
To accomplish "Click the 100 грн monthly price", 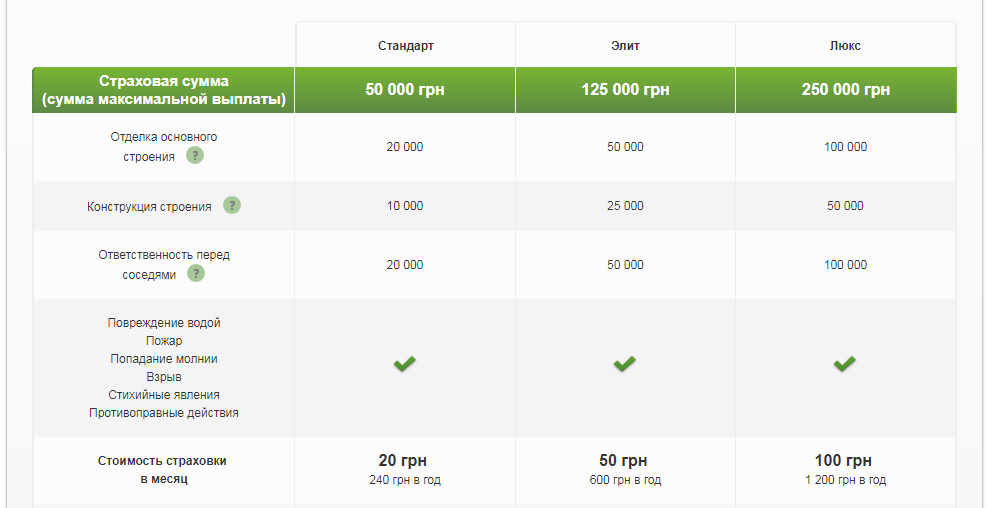I will [845, 461].
